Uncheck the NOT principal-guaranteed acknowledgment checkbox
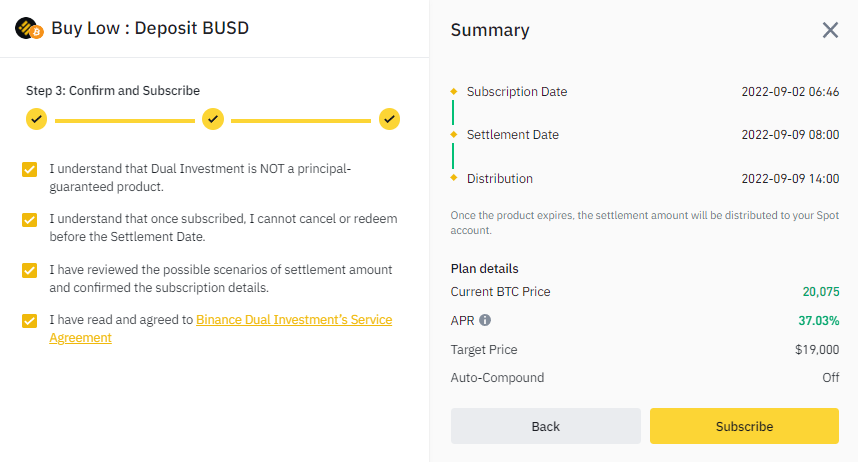 [x=30, y=170]
